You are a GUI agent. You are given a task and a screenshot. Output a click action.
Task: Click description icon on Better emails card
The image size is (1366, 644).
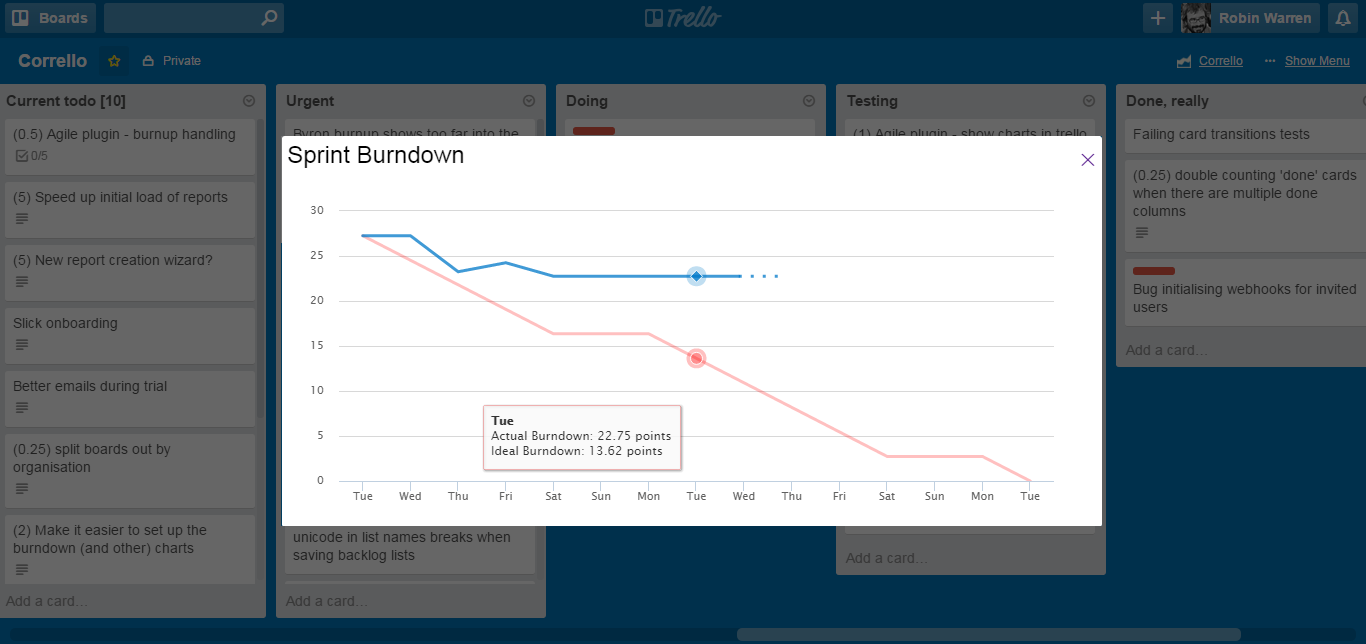(22, 408)
